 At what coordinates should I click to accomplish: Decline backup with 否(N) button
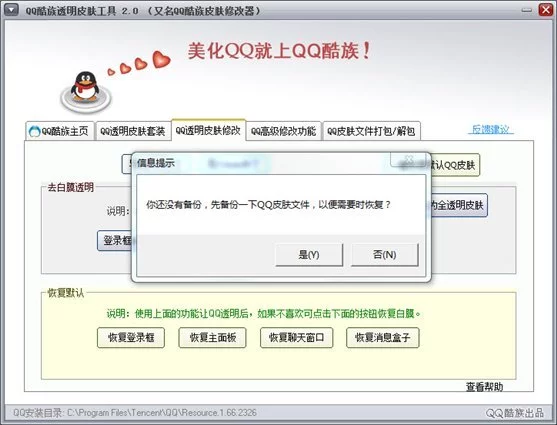[385, 254]
